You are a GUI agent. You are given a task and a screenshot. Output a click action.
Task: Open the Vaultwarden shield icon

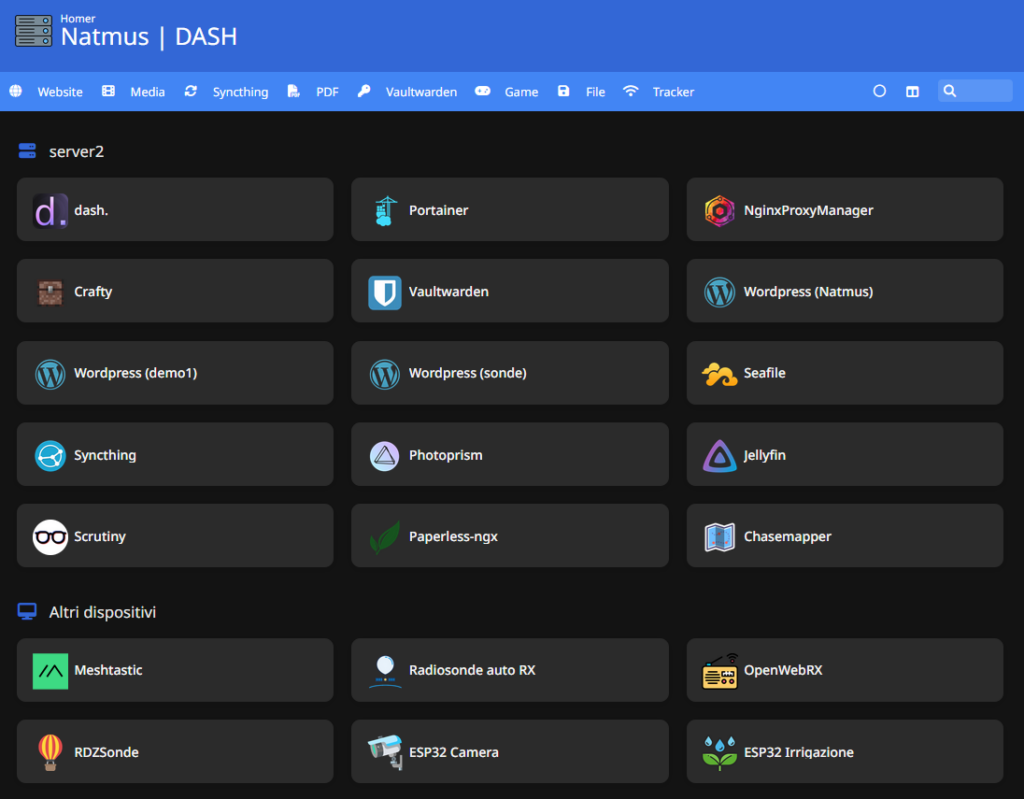[x=385, y=292]
